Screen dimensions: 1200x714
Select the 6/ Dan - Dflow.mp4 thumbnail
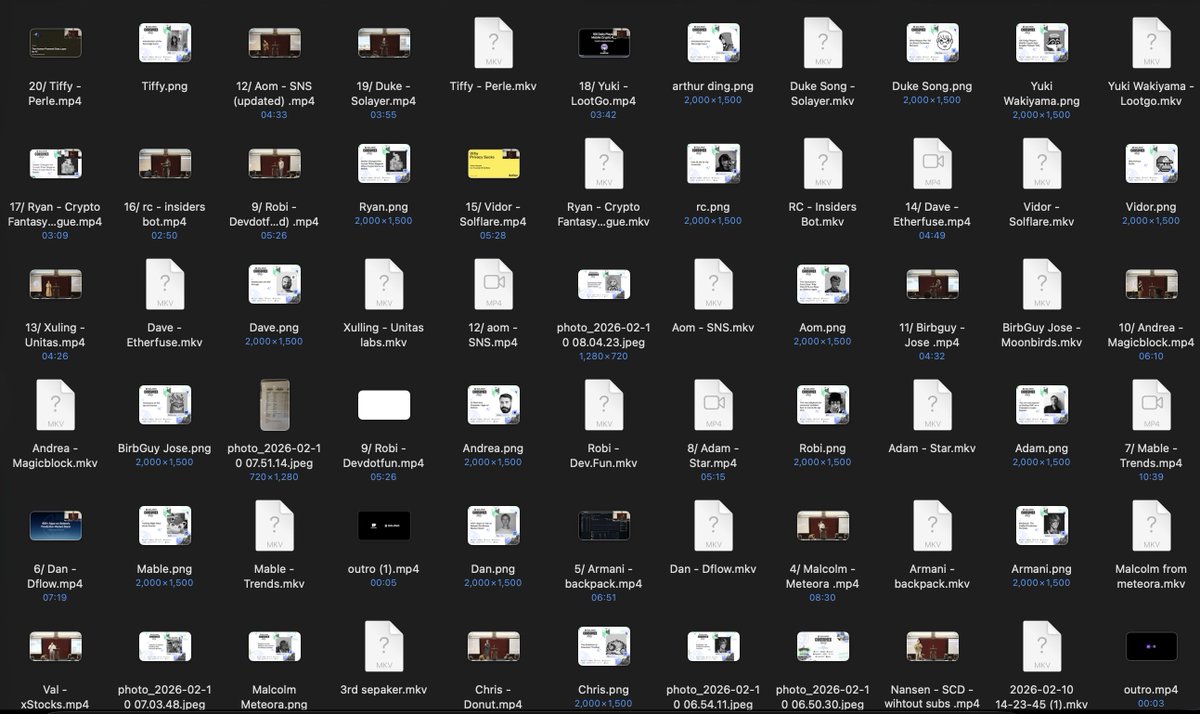coord(55,526)
